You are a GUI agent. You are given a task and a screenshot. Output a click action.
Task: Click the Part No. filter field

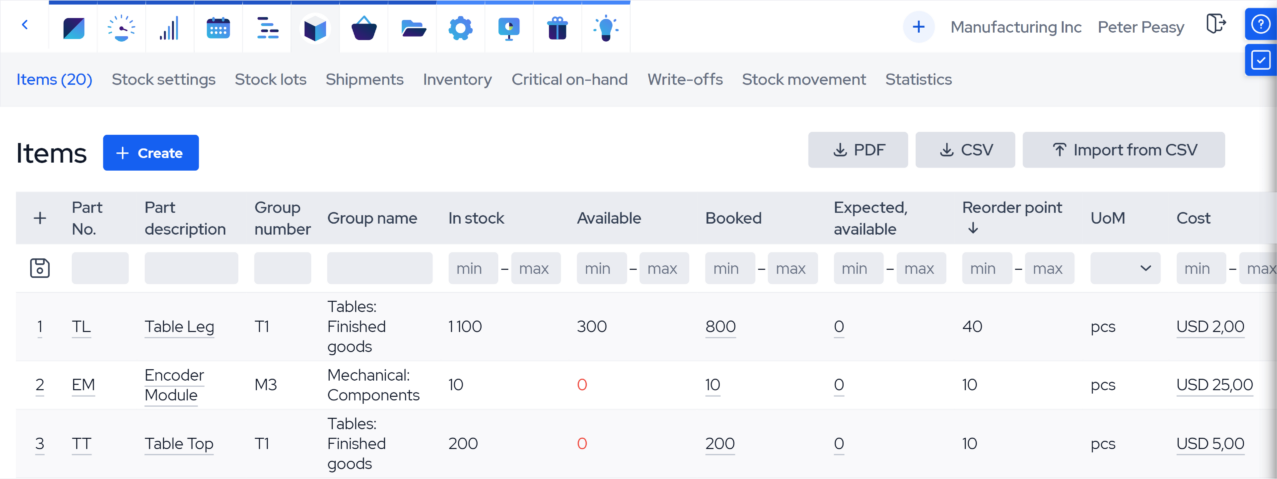pos(100,268)
